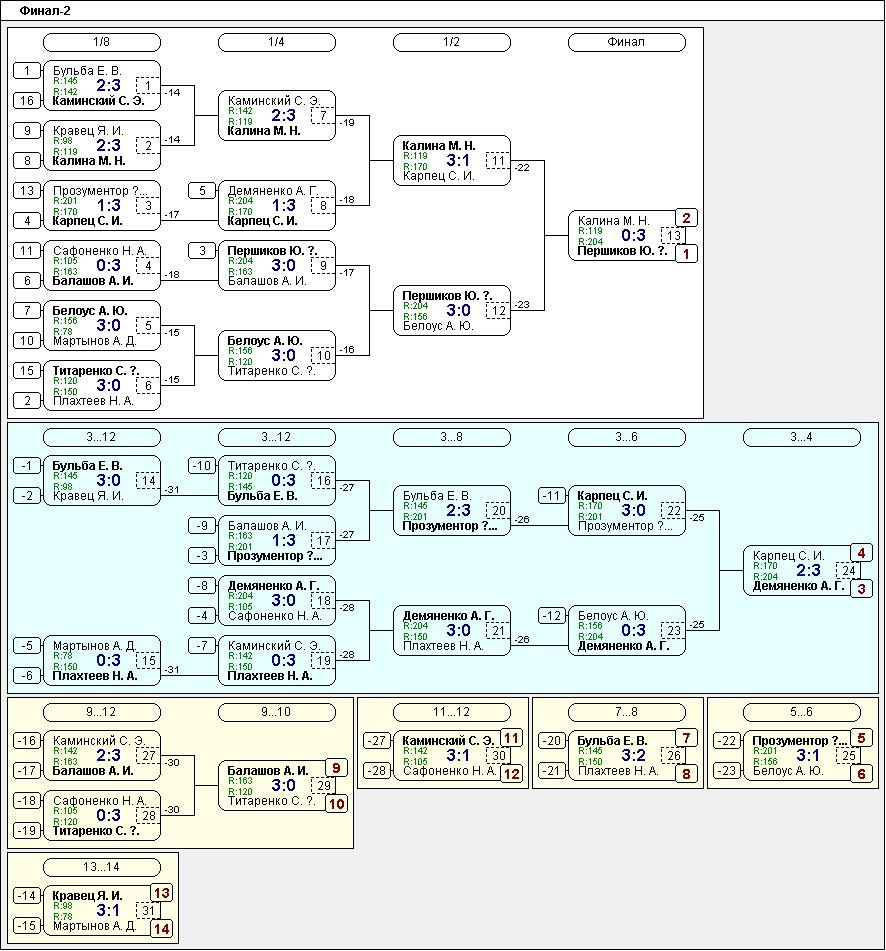Click dashed match number 8 box
This screenshot has height=951, width=886.
323,206
